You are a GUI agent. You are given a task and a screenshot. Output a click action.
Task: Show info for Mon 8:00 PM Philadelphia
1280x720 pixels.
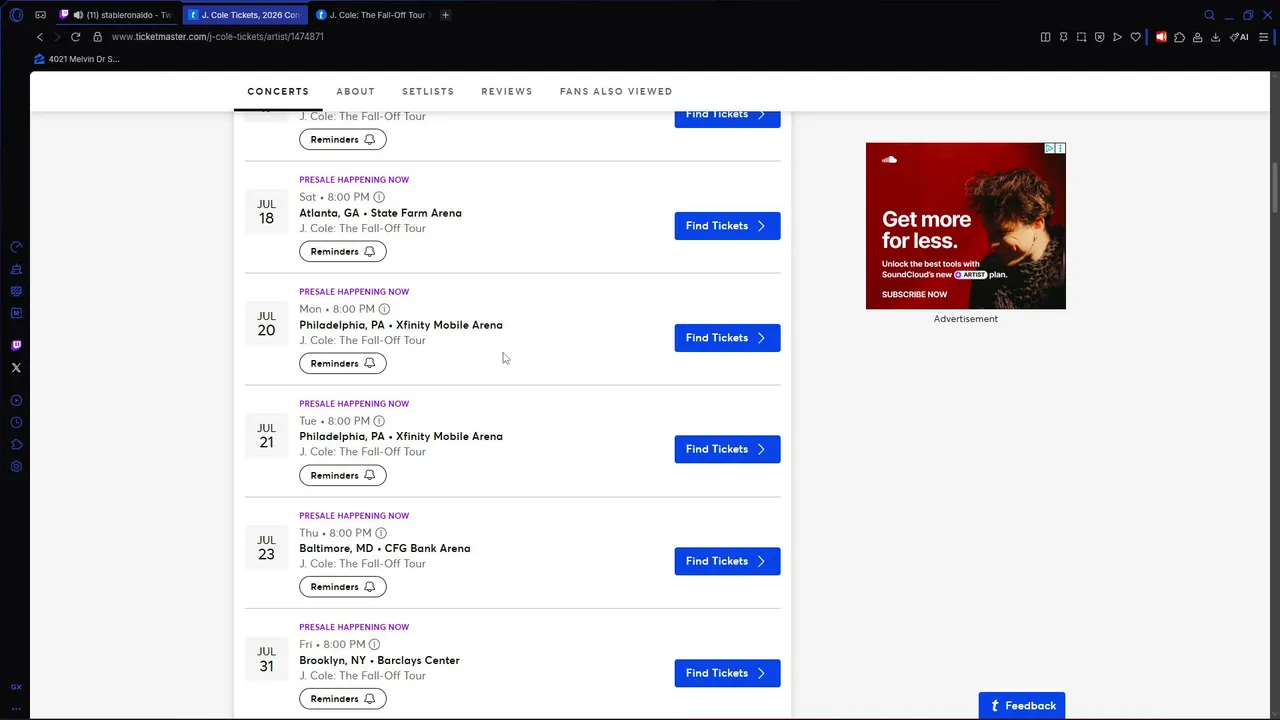[384, 309]
